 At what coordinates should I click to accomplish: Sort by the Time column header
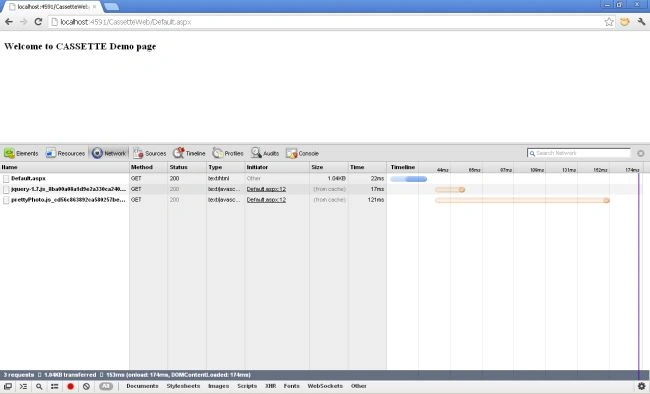pos(367,167)
